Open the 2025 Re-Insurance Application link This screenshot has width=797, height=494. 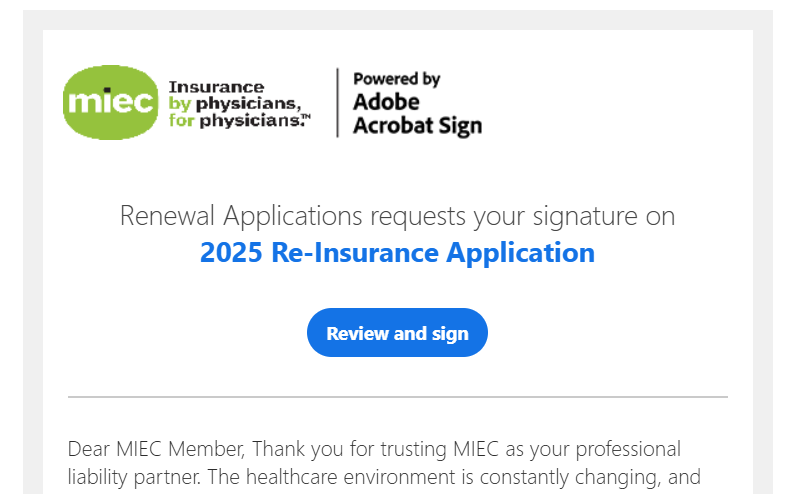tap(397, 253)
